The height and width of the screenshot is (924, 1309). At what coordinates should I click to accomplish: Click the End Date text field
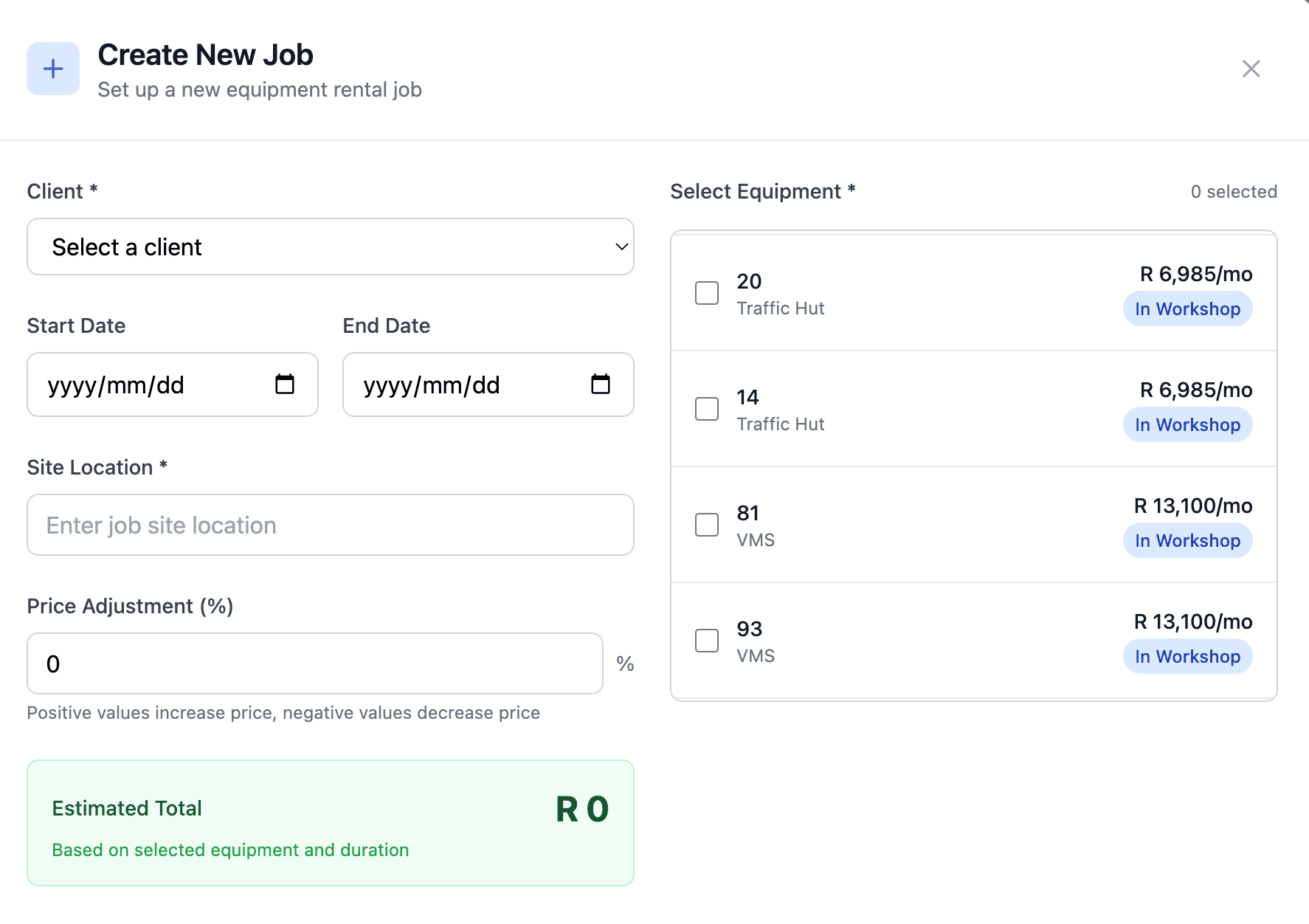tap(463, 385)
